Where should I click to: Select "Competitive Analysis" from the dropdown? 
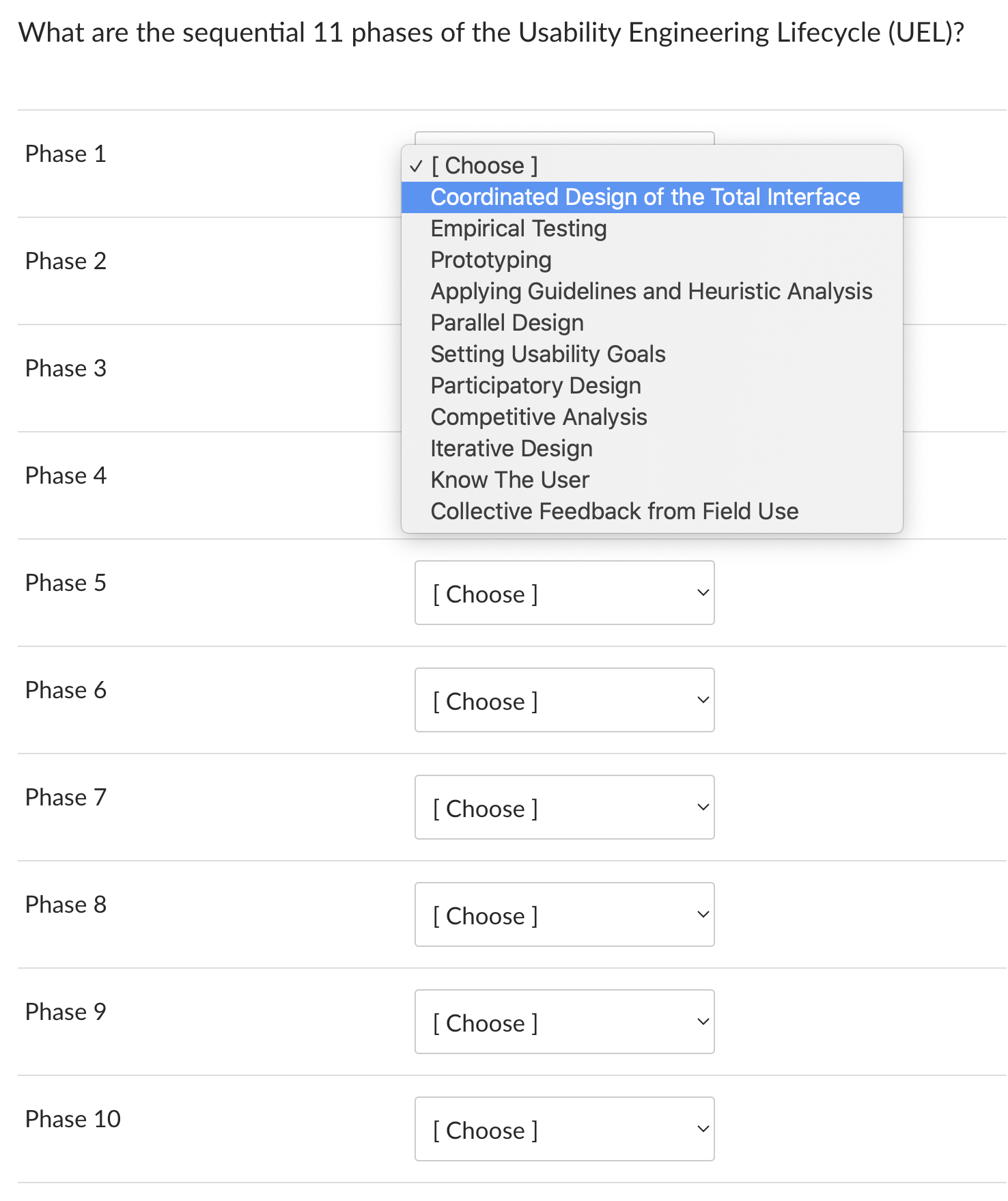tap(538, 417)
